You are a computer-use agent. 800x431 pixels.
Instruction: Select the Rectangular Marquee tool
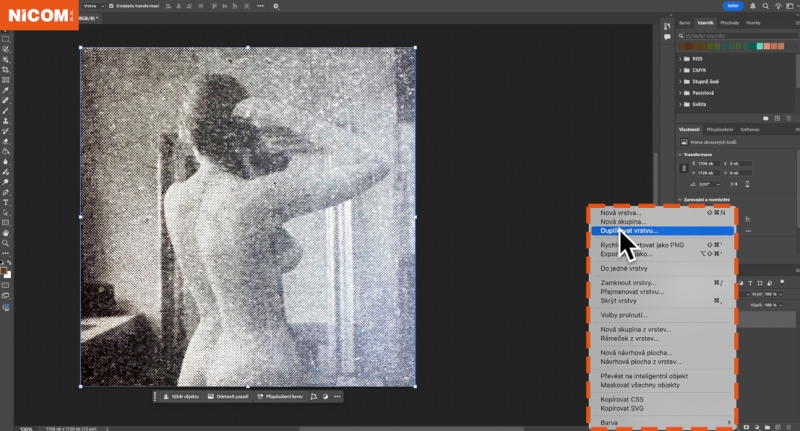coord(6,38)
